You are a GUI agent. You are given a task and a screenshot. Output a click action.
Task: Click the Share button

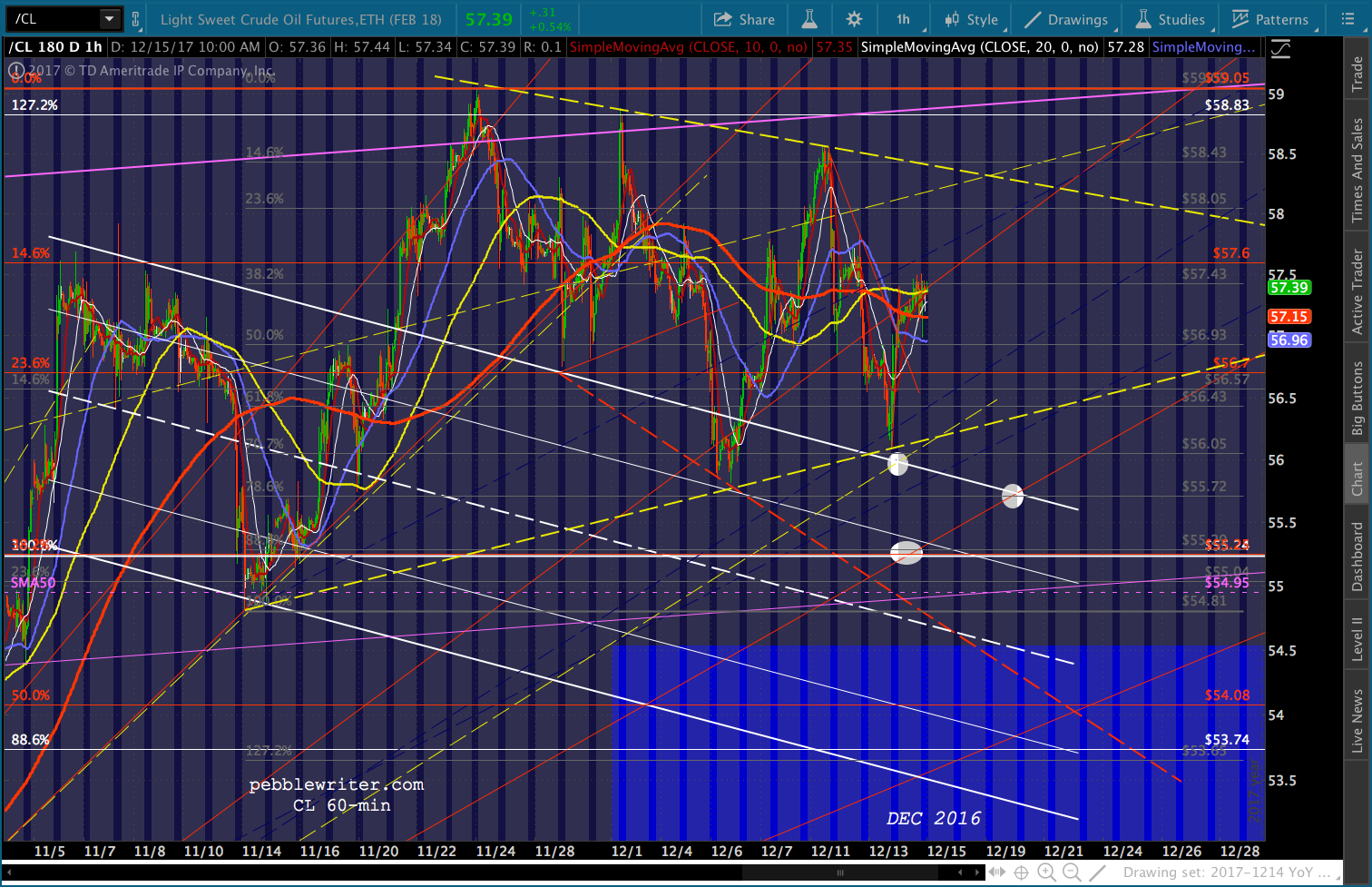744,19
